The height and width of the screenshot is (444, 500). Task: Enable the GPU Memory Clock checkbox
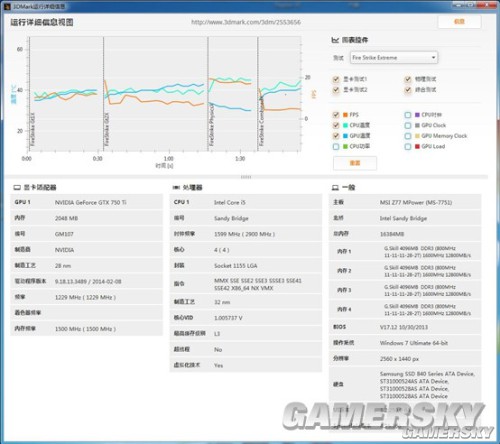point(408,136)
